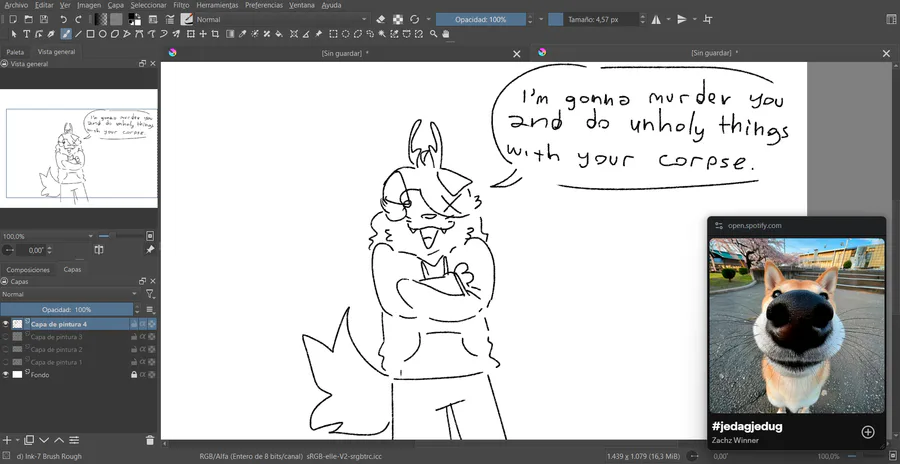Click the horizontal mirror tool icon

656,20
